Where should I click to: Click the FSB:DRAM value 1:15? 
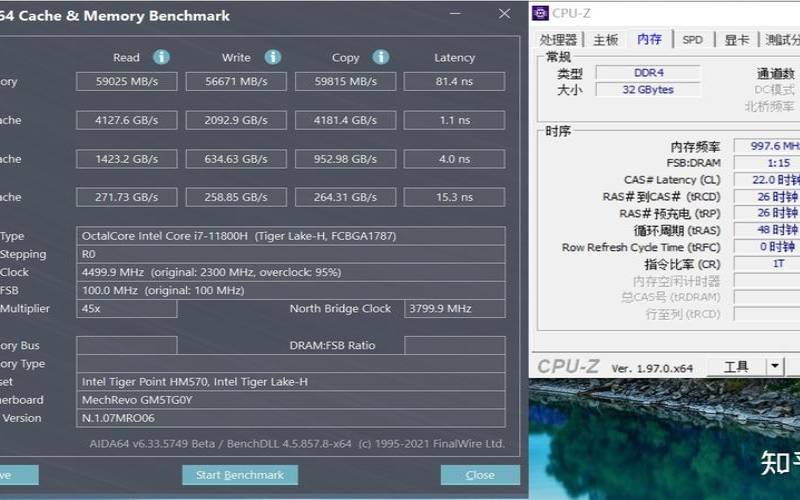(767, 163)
